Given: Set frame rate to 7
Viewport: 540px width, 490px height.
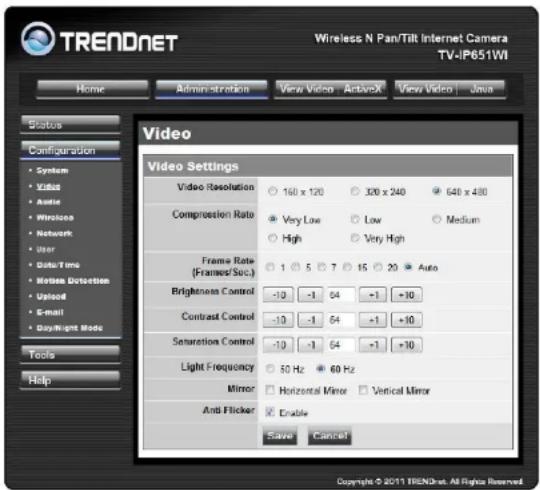Looking at the screenshot, I should click(x=321, y=267).
